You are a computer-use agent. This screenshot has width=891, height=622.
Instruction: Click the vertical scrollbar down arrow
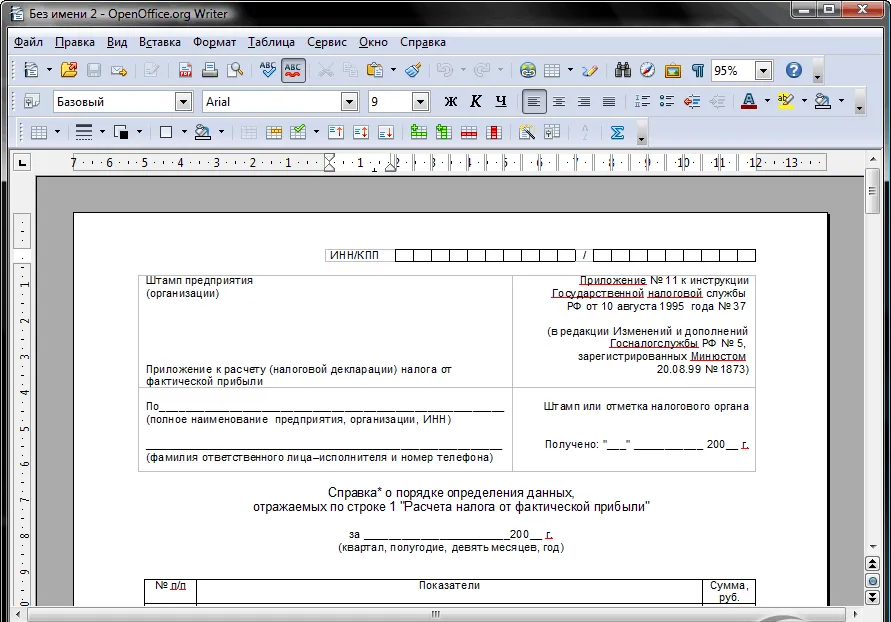click(x=873, y=546)
